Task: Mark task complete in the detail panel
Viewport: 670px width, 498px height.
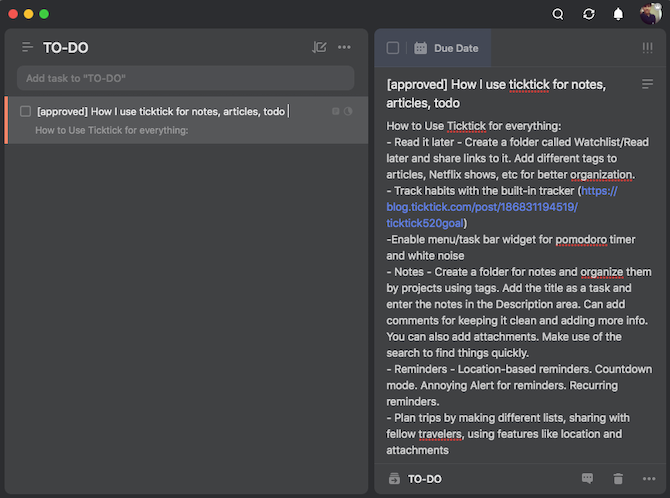Action: click(393, 48)
